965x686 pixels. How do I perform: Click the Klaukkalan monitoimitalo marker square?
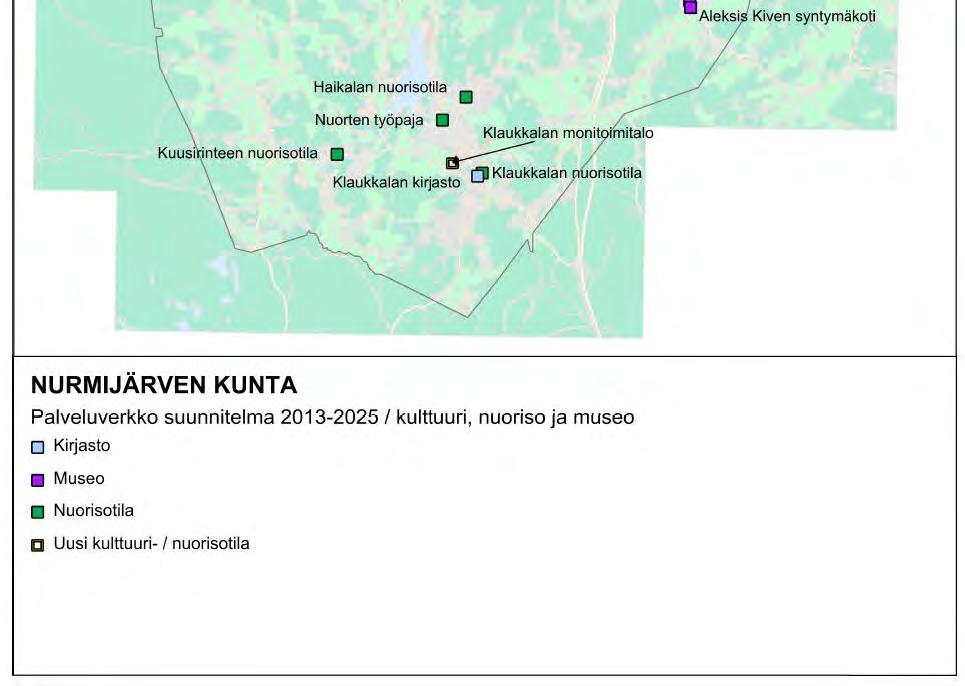452,163
